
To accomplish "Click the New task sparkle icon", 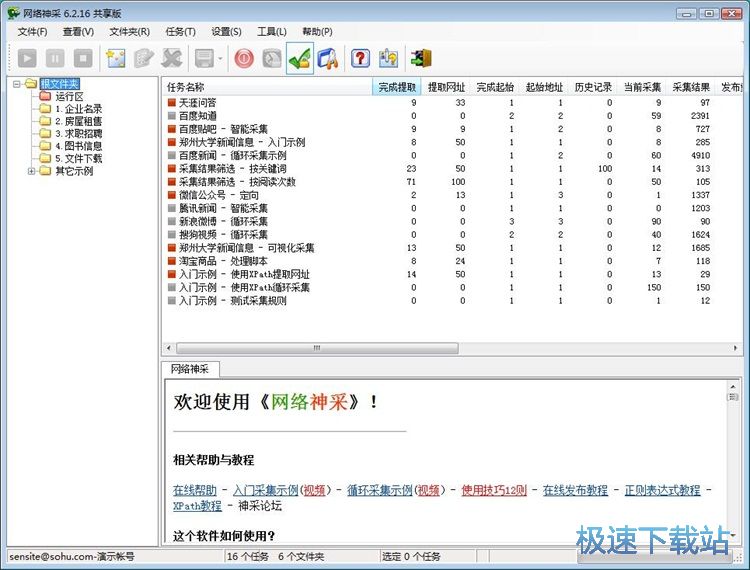I will tap(116, 58).
